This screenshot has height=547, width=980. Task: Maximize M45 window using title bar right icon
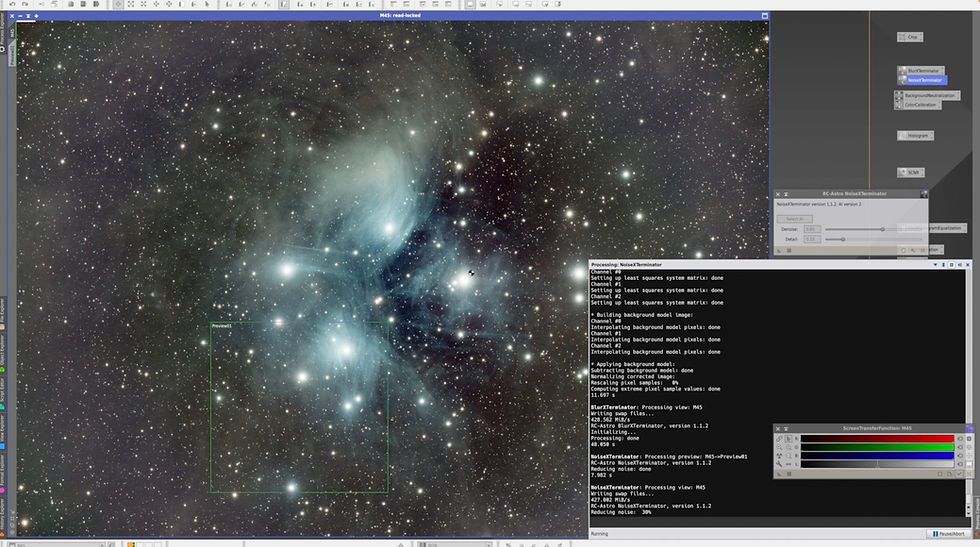764,16
